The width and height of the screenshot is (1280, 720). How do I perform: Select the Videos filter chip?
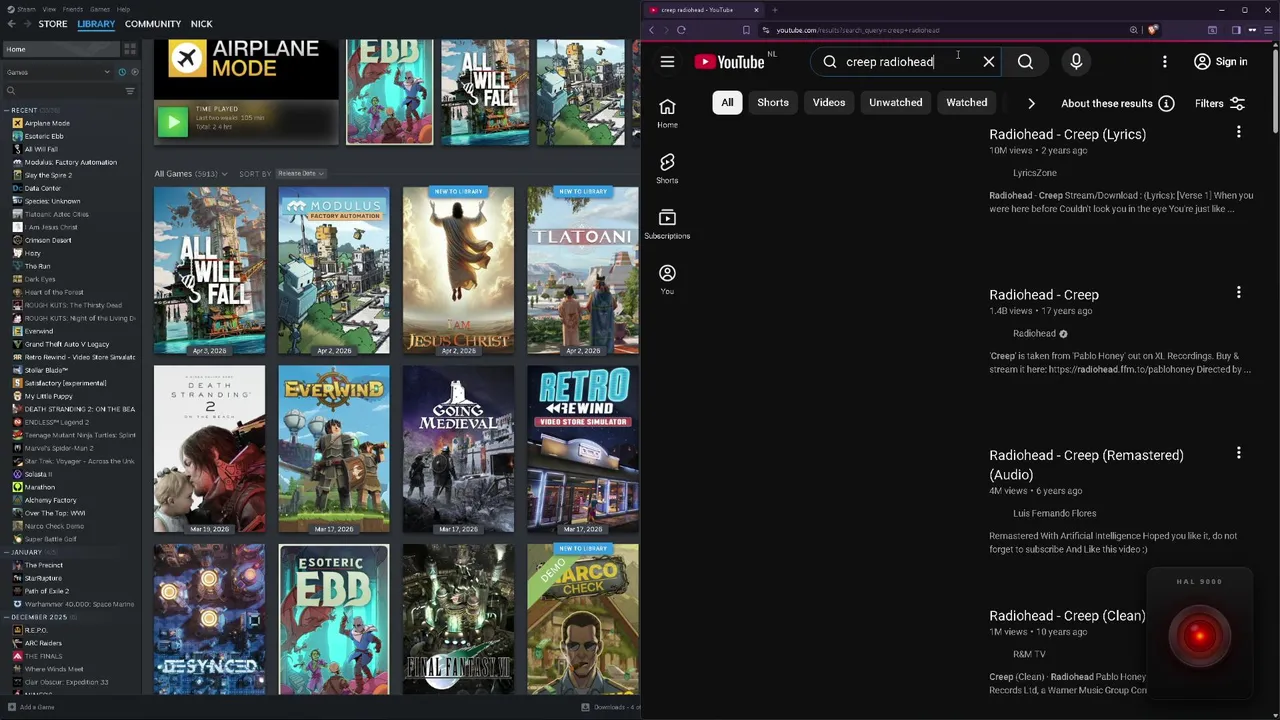829,102
